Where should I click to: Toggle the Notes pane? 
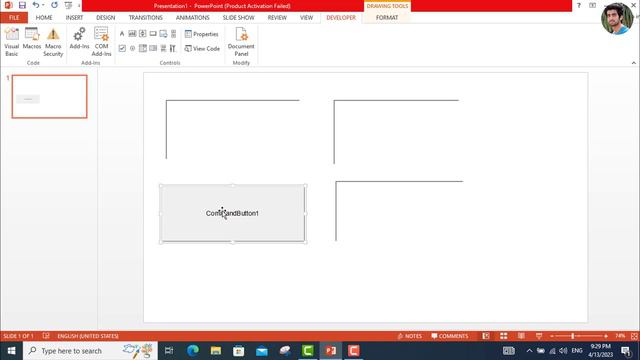(410, 336)
